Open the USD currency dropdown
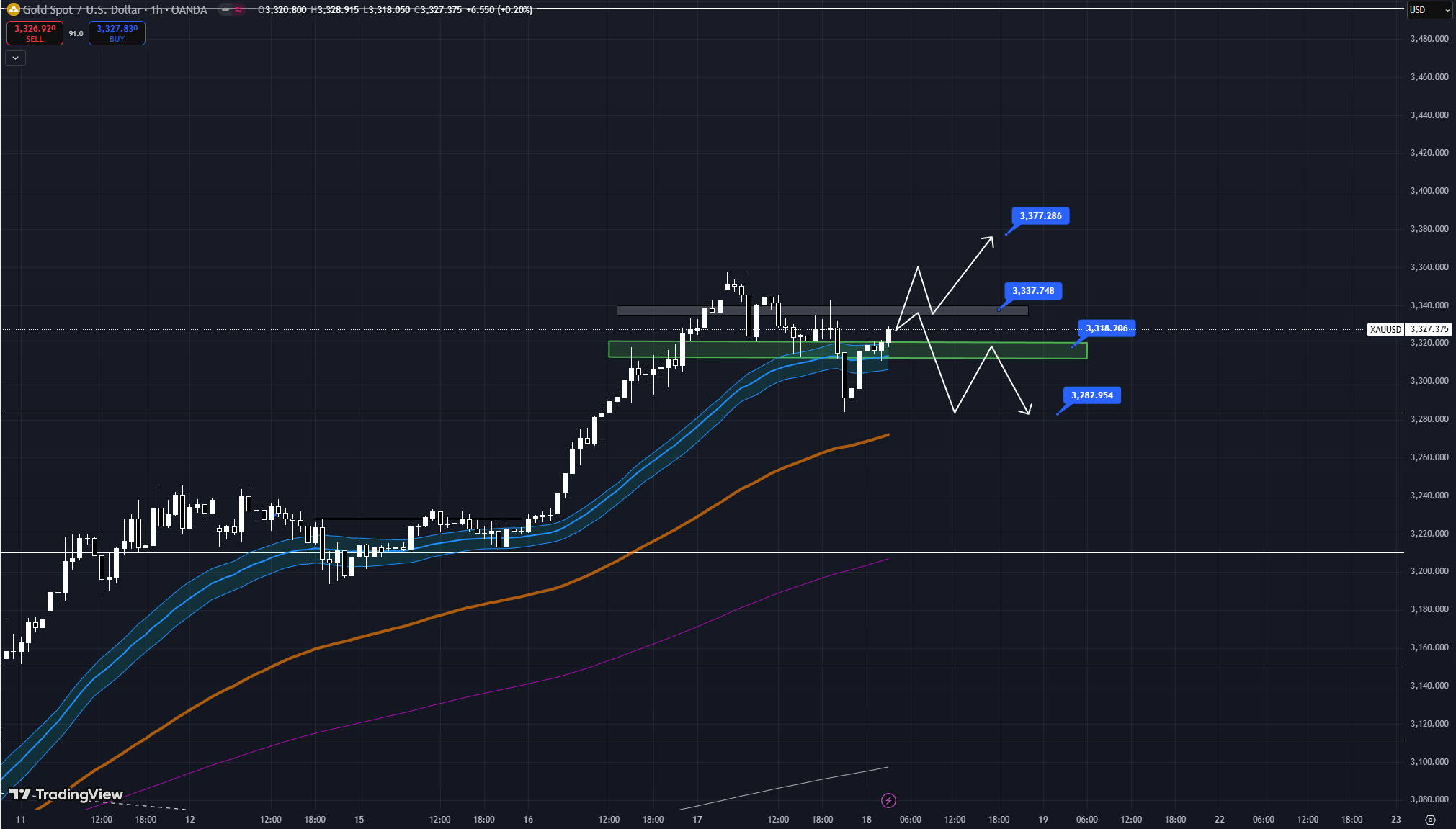 [1429, 10]
